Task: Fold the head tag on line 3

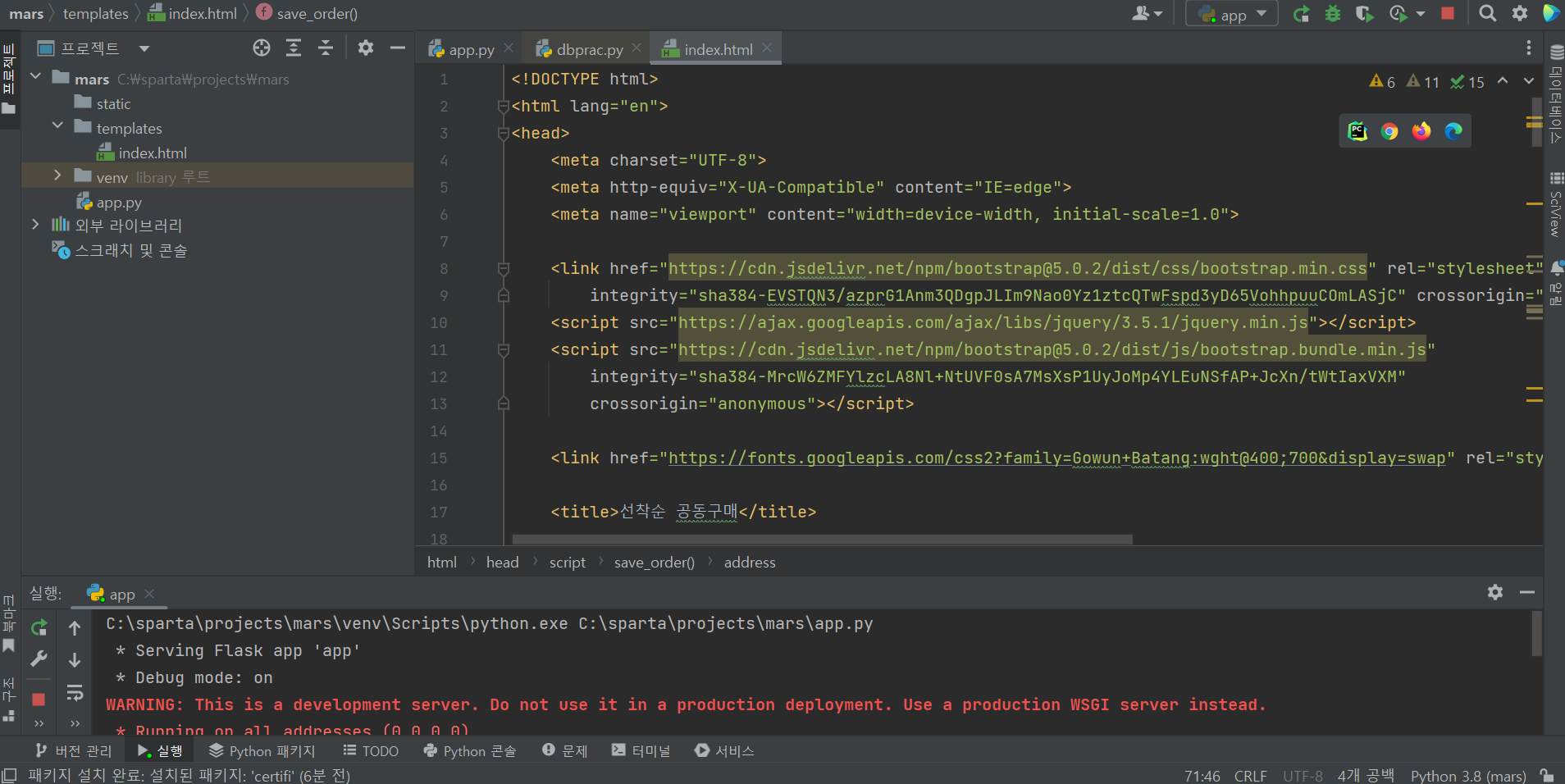Action: (x=504, y=133)
